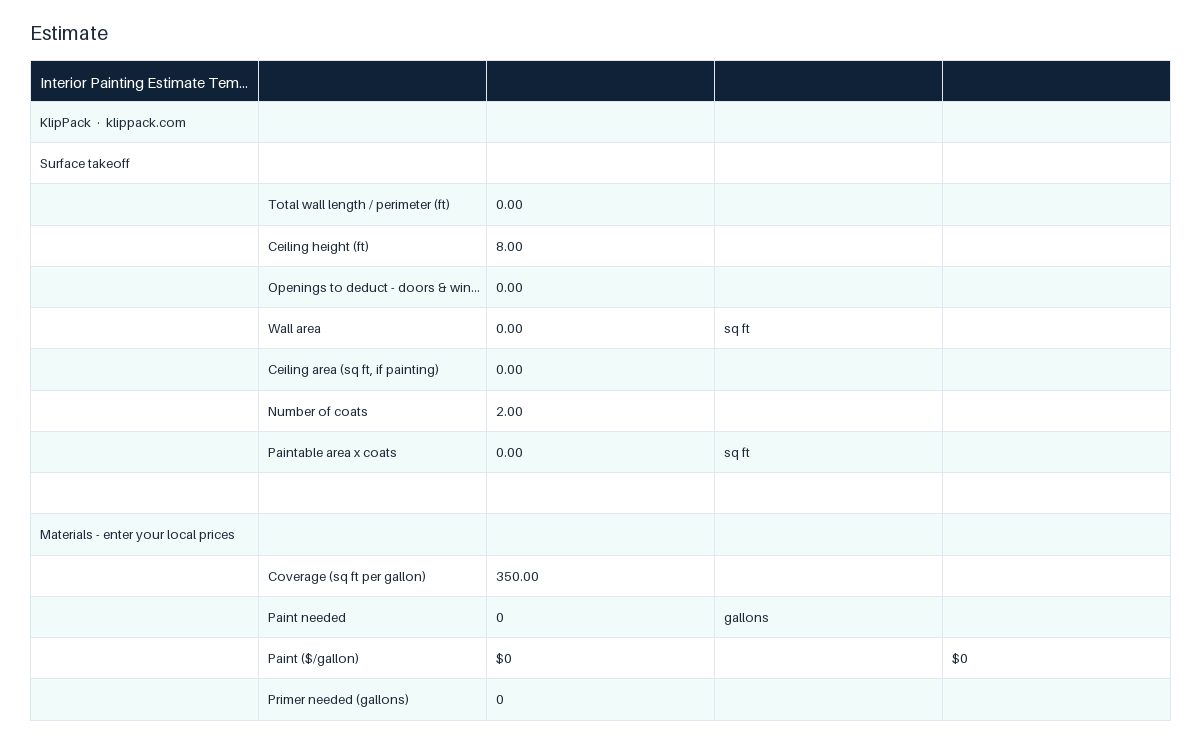The height and width of the screenshot is (750, 1200).
Task: Click the Number of coats label
Action: (318, 411)
